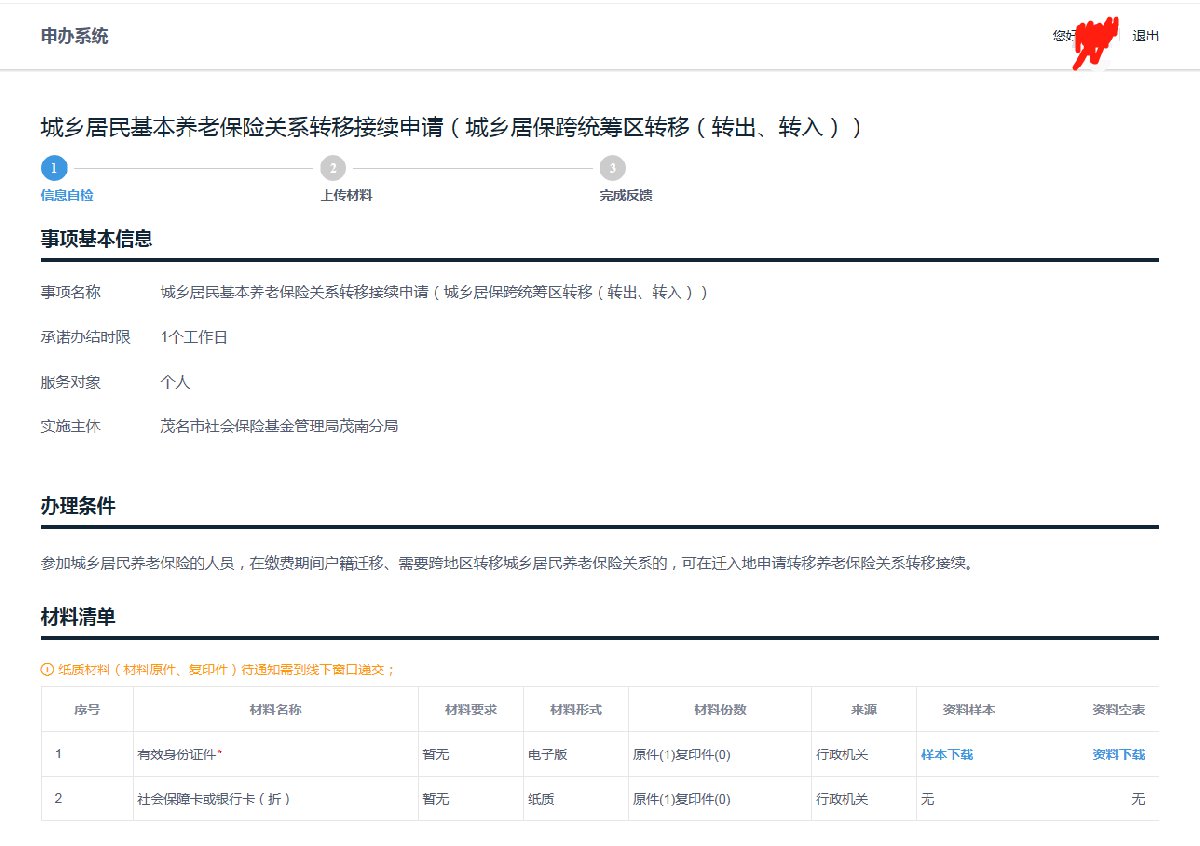Click the 茂名市社会保险基金管理局茂南分局 text

click(279, 426)
